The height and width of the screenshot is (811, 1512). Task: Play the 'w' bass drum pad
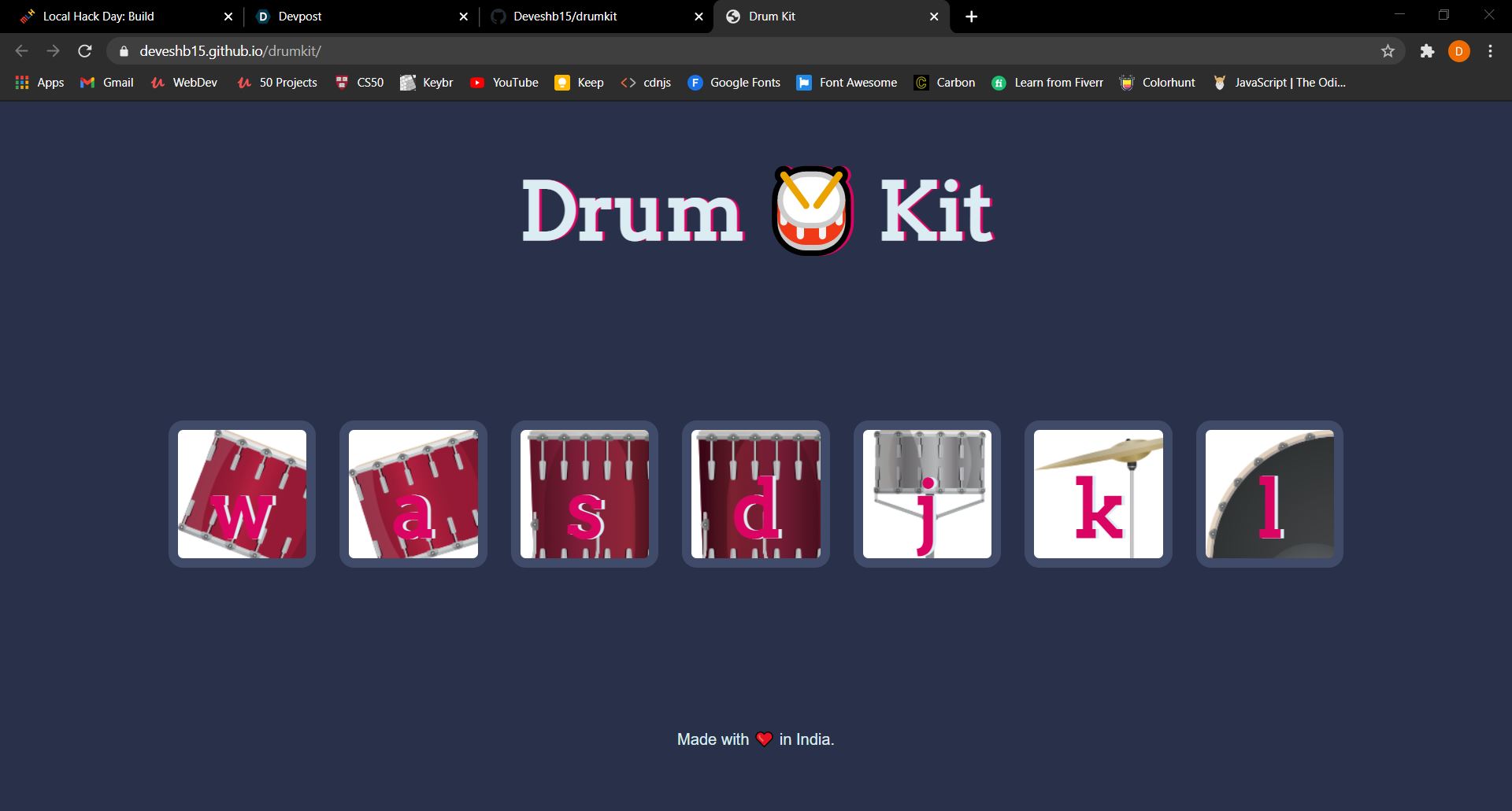pyautogui.click(x=242, y=494)
